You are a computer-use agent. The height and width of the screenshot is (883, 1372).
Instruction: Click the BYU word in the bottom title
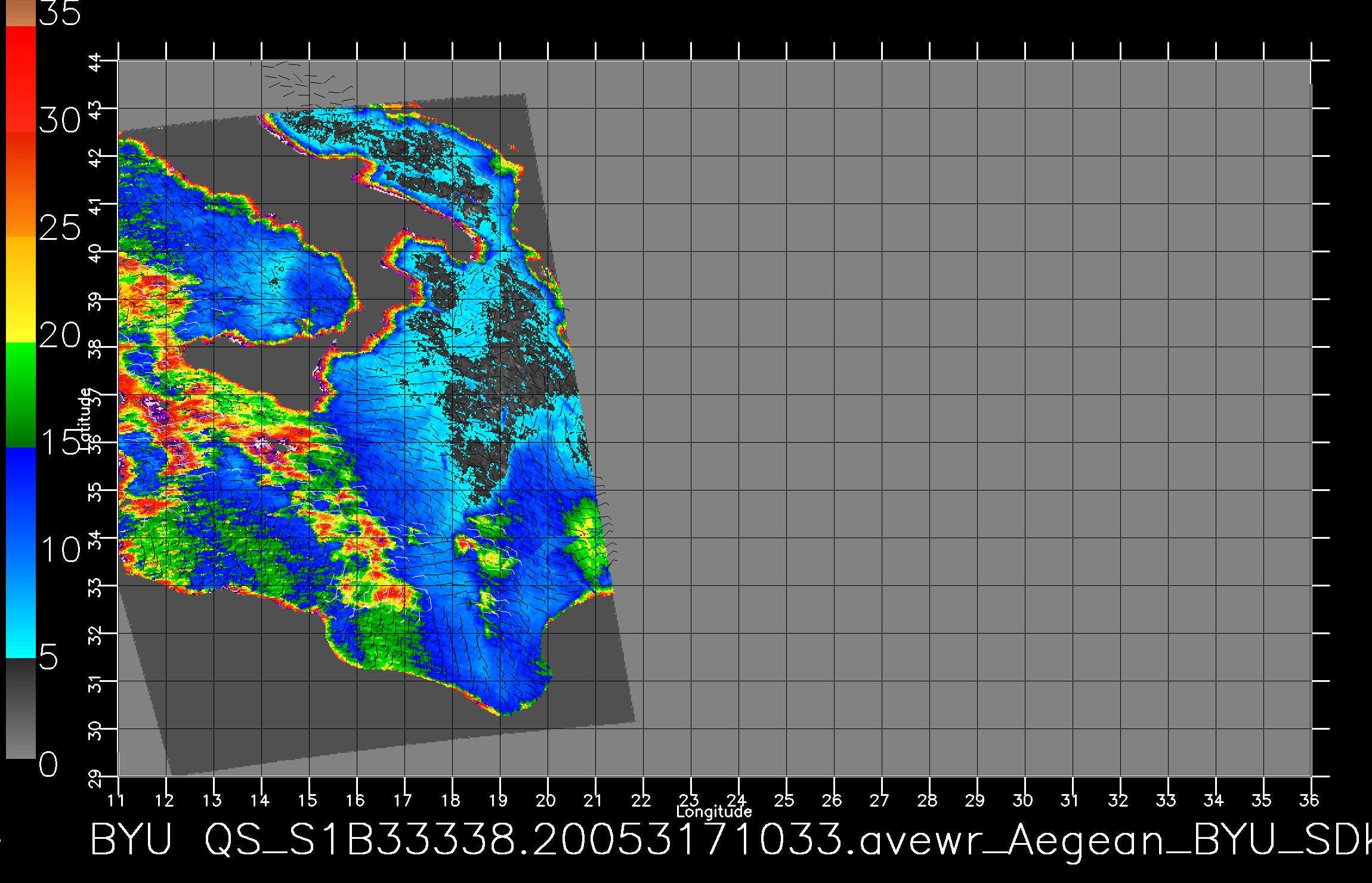pos(131,839)
